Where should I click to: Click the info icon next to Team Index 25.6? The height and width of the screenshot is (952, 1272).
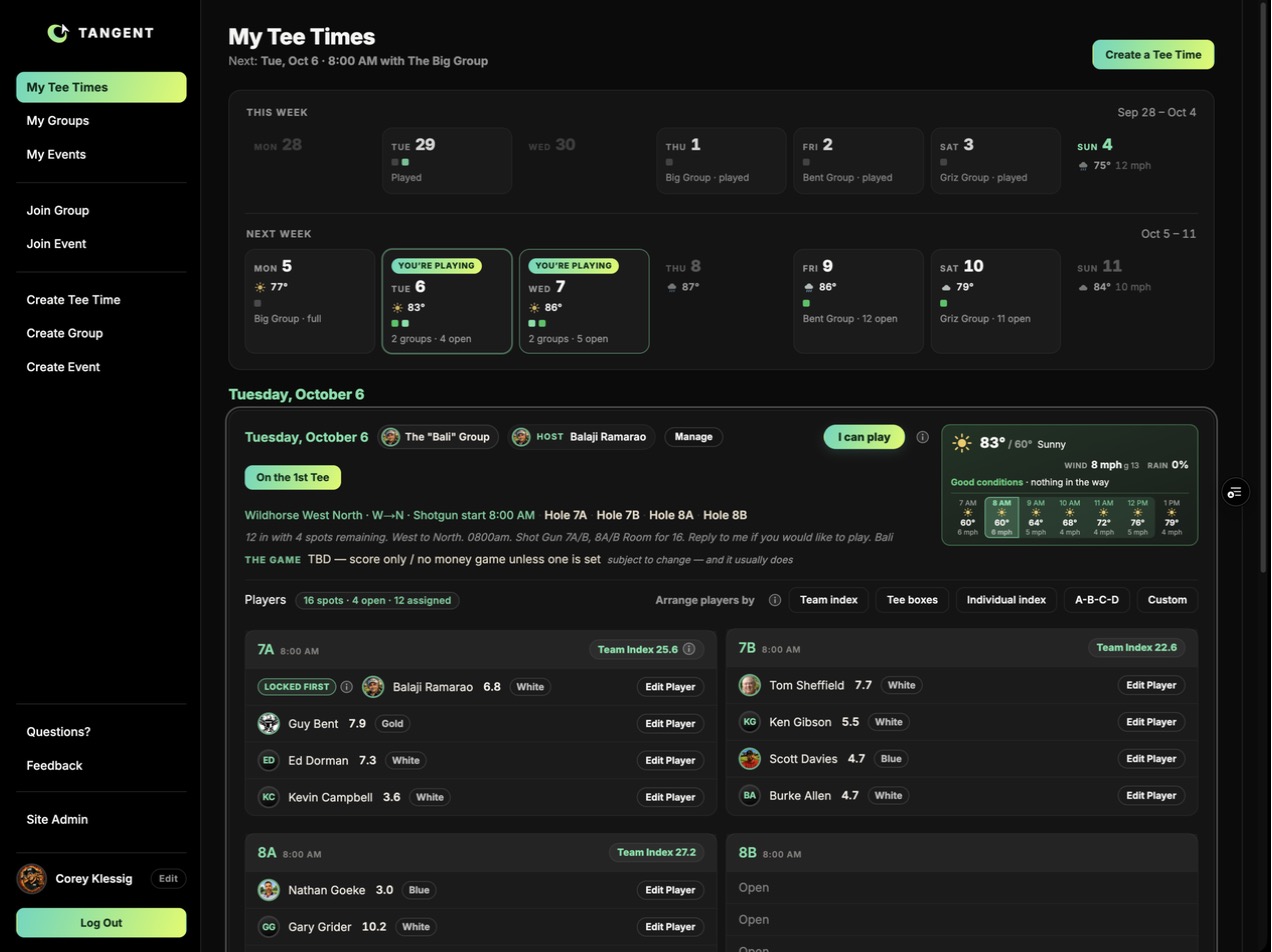[689, 649]
